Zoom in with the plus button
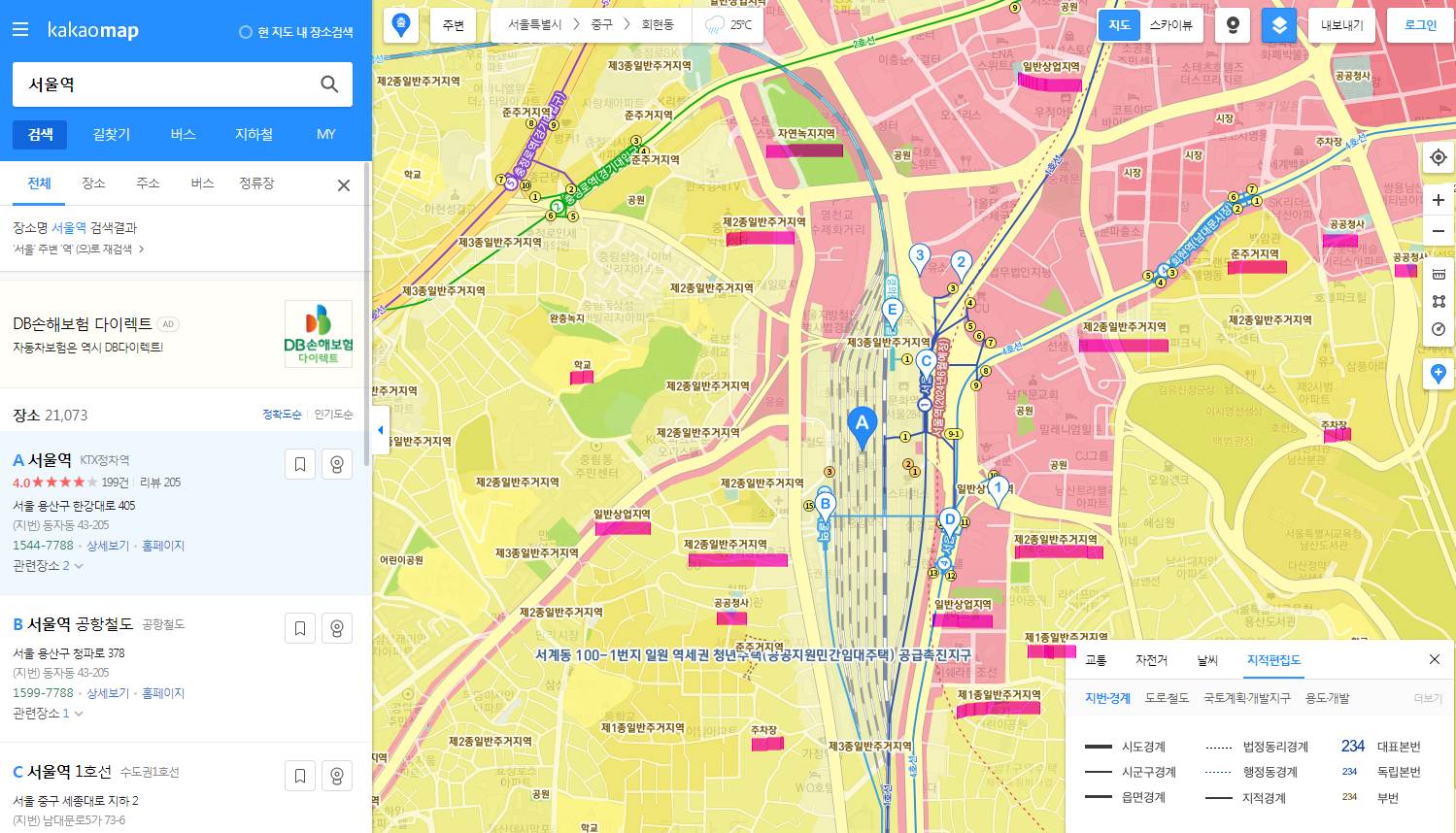 tap(1439, 200)
